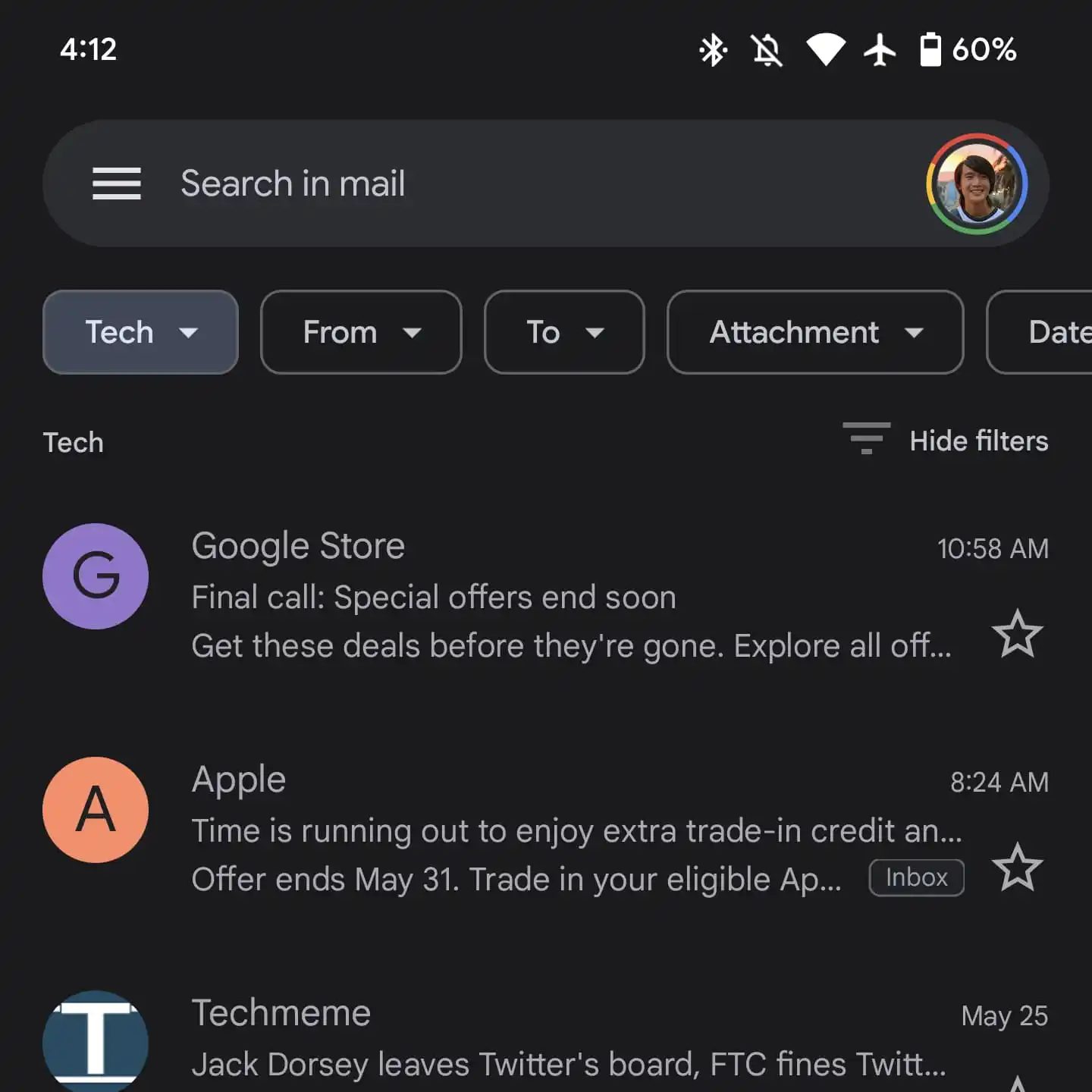Open the To filter dropdown
The width and height of the screenshot is (1092, 1092).
[564, 332]
